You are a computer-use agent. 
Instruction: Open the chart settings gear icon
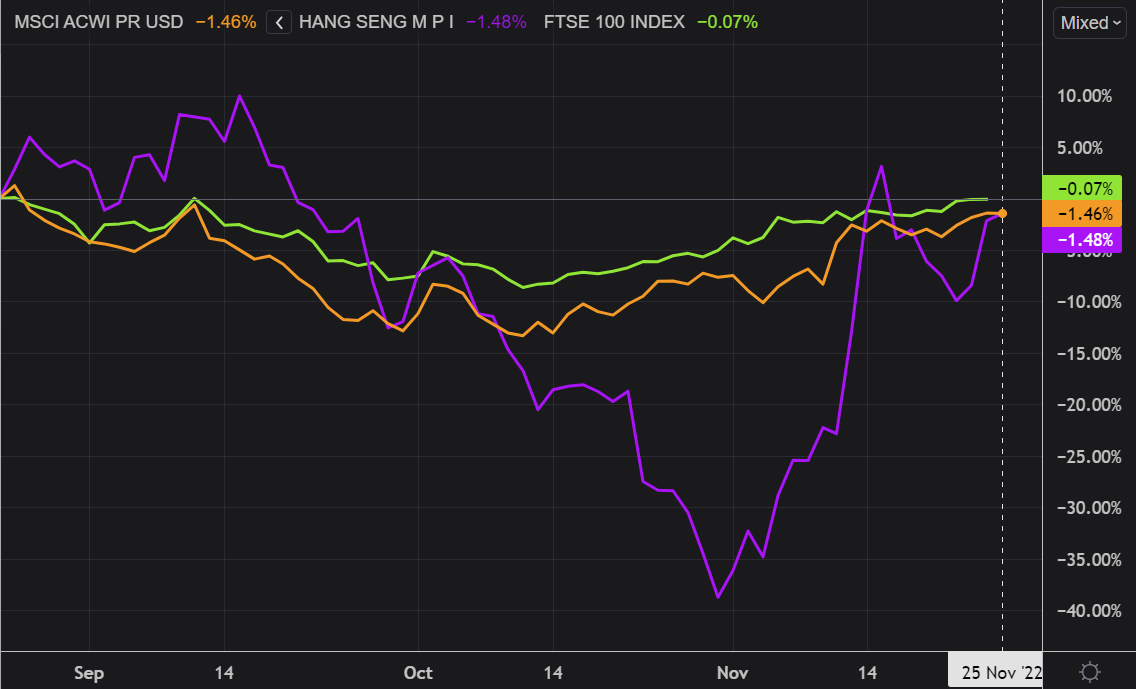click(x=1089, y=671)
